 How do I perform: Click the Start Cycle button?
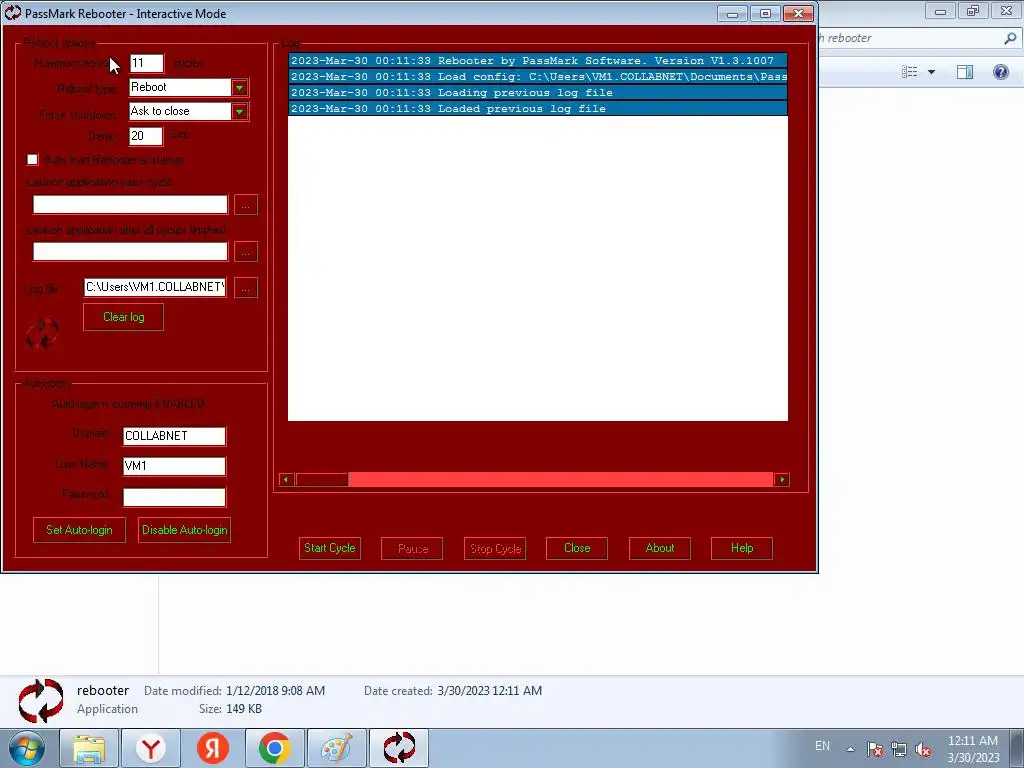click(x=330, y=548)
